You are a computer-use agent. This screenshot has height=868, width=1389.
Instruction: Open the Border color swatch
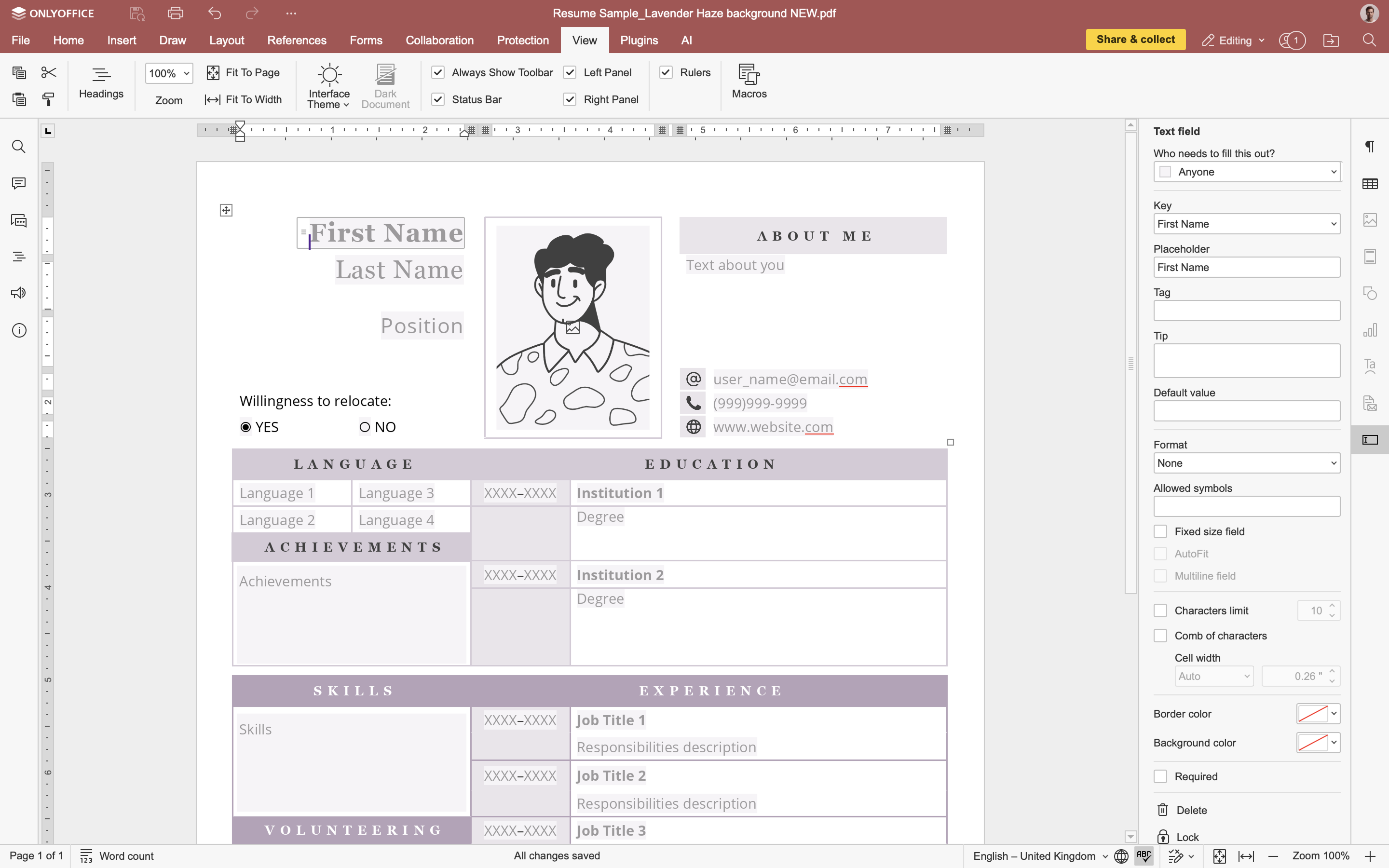[1318, 714]
